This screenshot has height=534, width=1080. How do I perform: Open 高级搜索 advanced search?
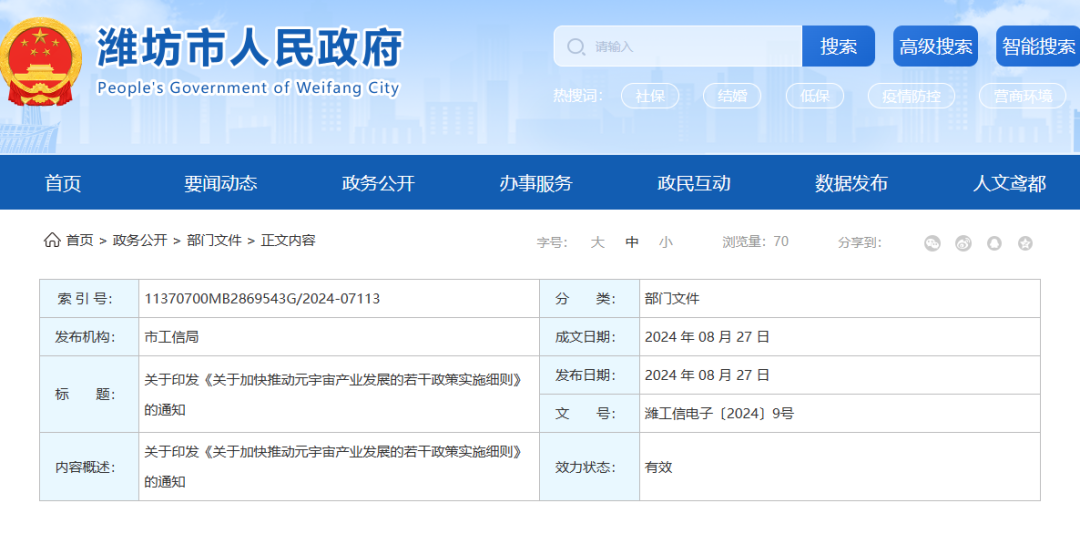pyautogui.click(x=935, y=46)
